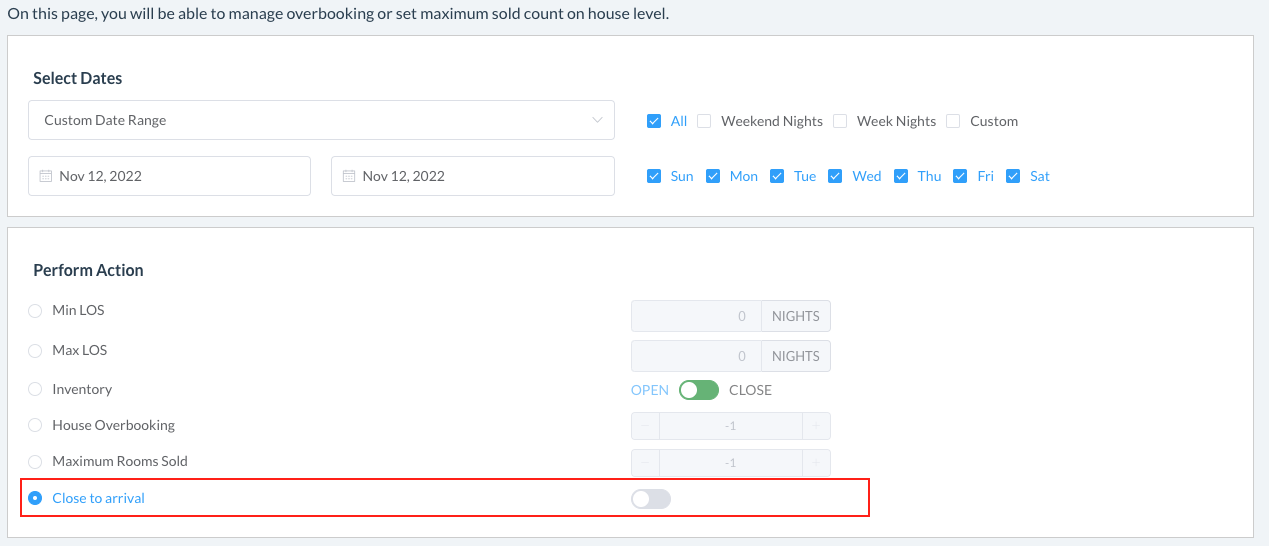
Task: Check the Weekend Nights checkbox
Action: 704,121
